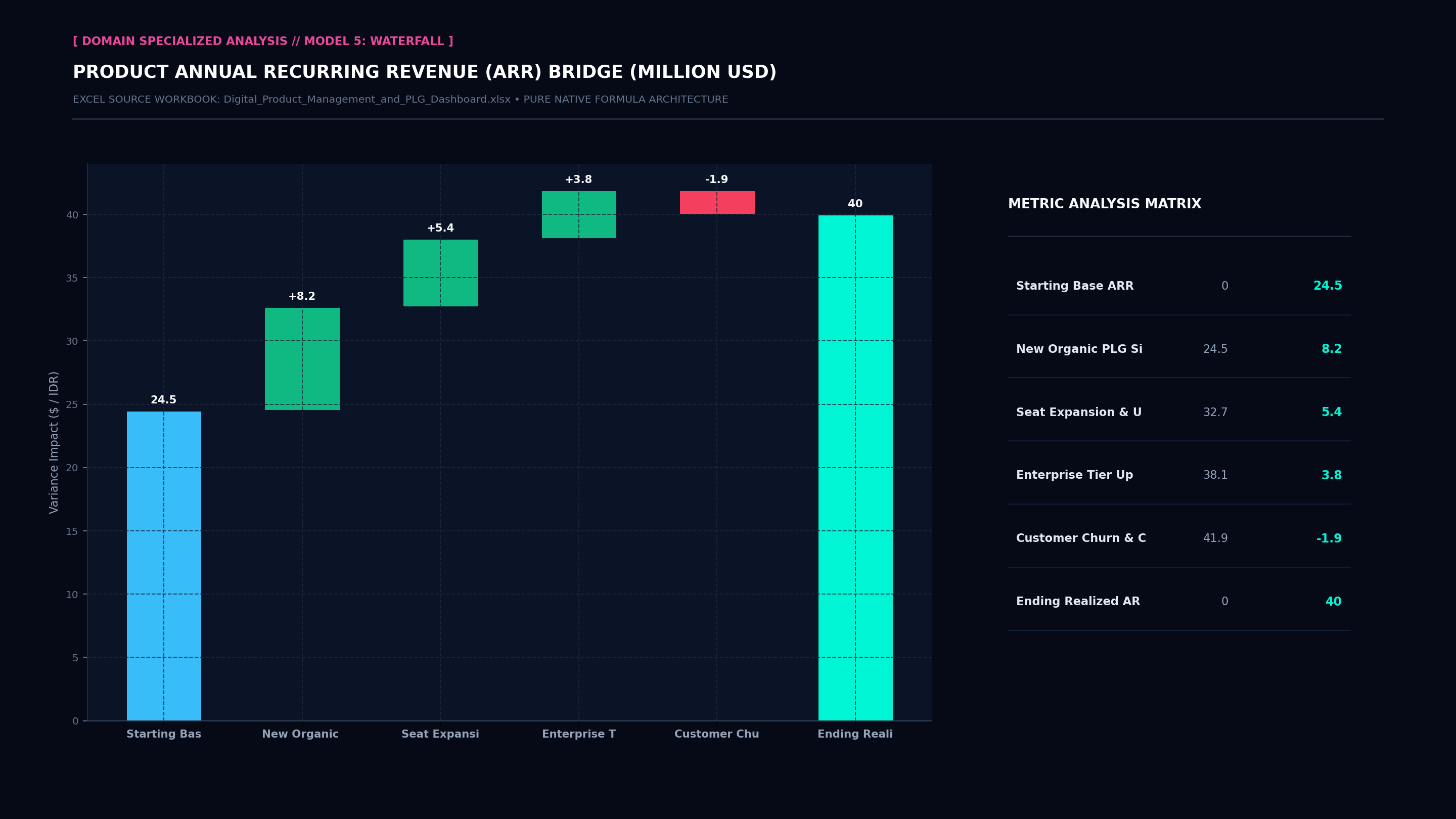
Task: Click 'New Organic PLG Si' in the matrix
Action: tap(1079, 349)
